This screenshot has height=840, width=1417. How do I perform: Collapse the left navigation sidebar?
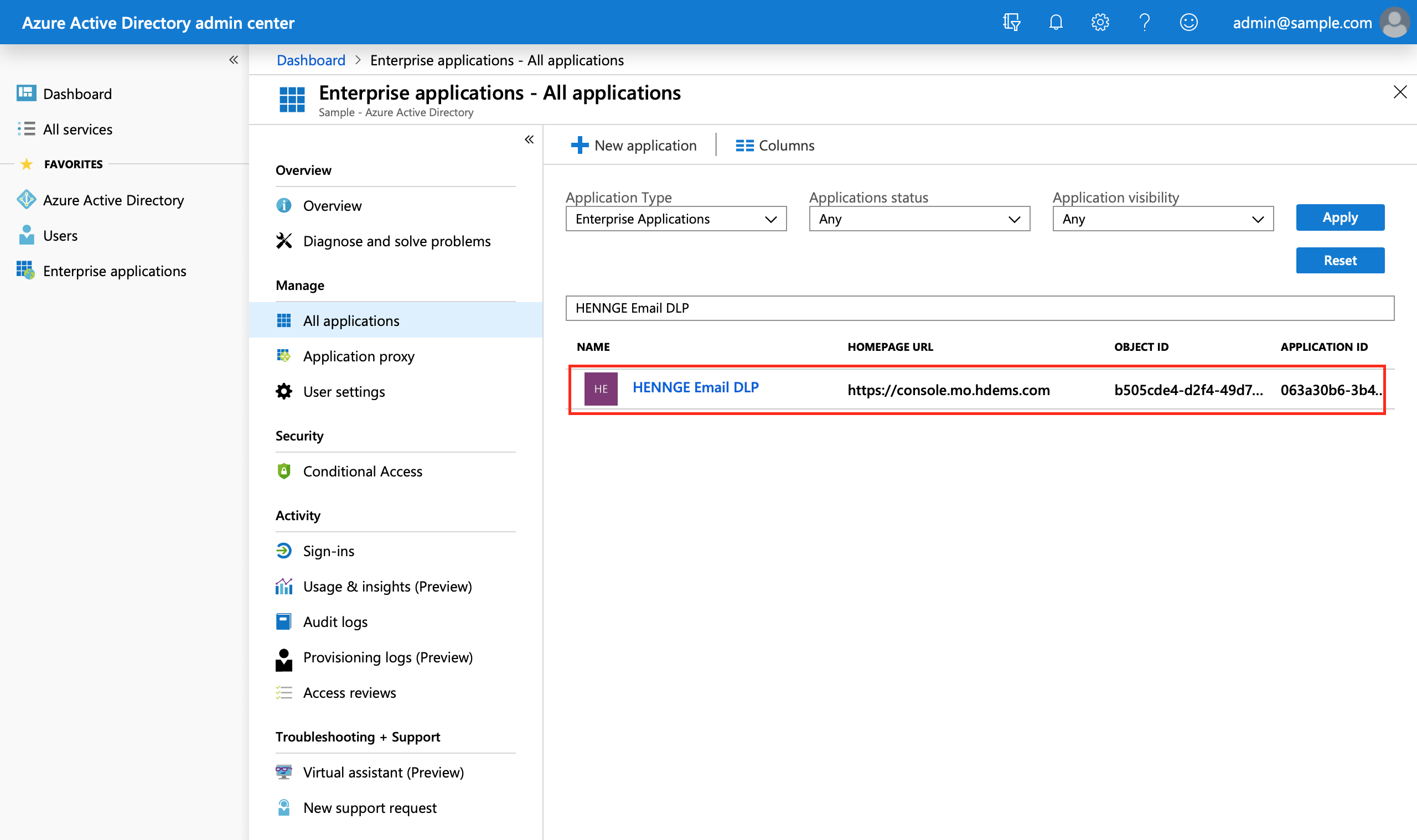tap(233, 60)
